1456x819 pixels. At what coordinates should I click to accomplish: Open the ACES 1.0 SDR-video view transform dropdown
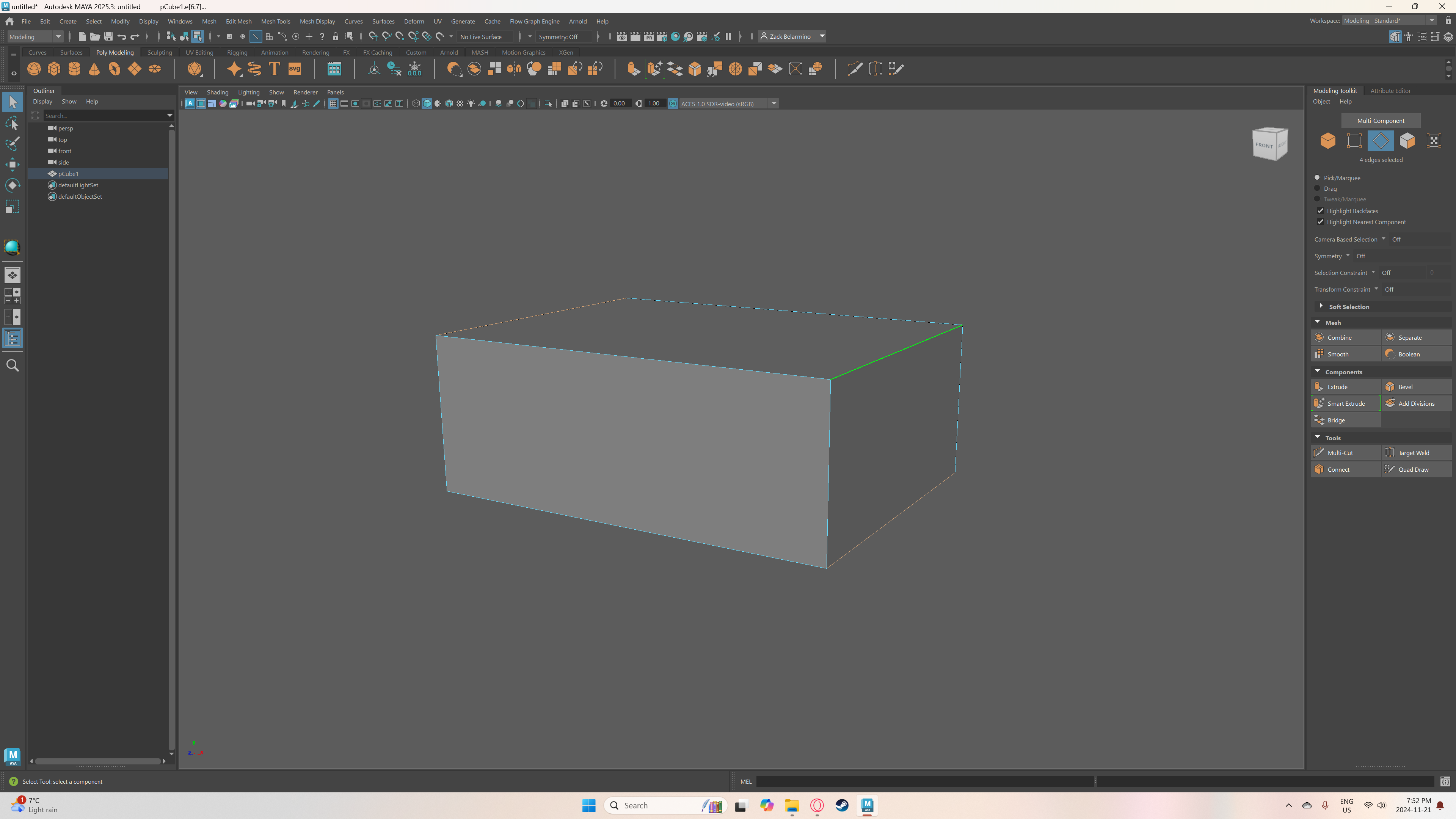[x=728, y=104]
